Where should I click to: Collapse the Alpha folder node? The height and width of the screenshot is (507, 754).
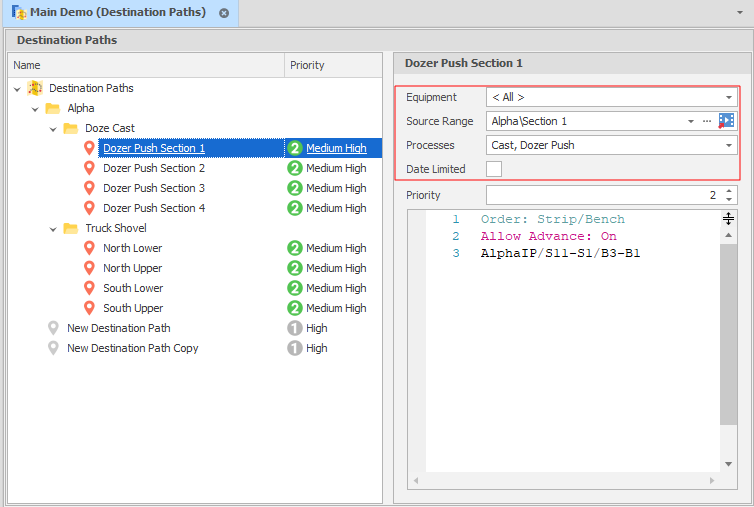(x=36, y=108)
